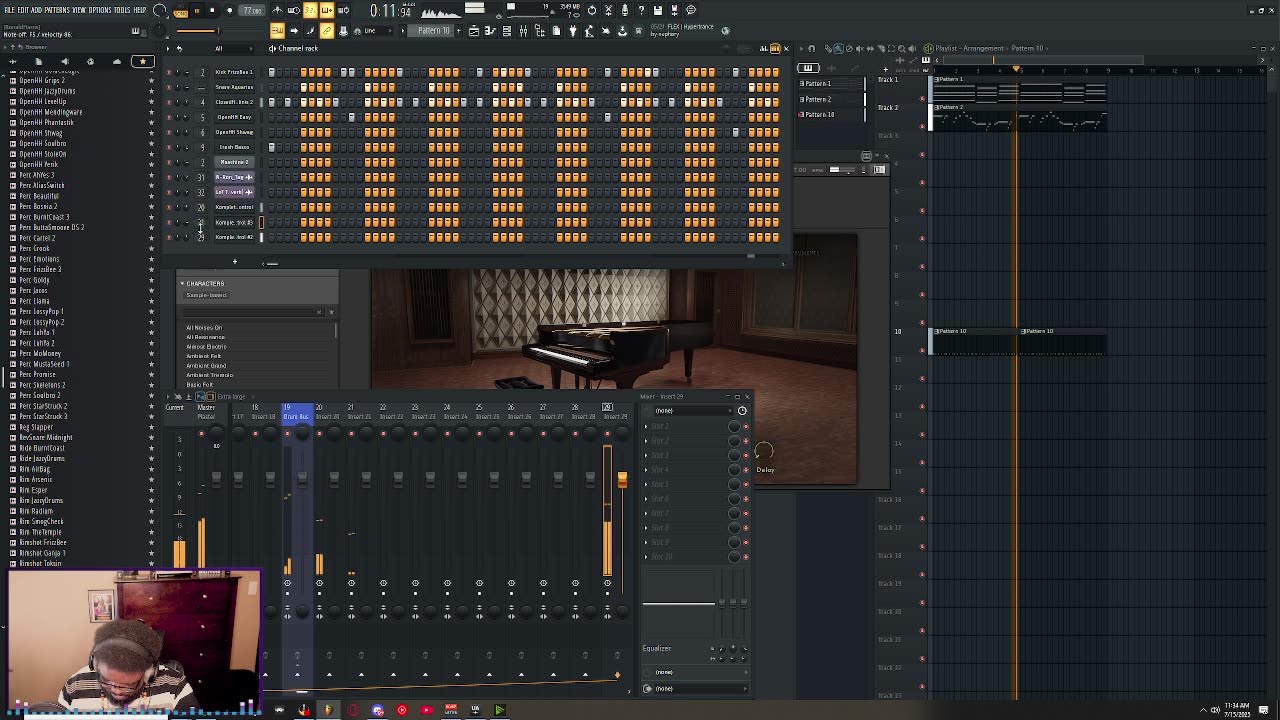Mute the Kick FrizzBee 1 channel
Screen dimensions: 1280x720
(169, 72)
